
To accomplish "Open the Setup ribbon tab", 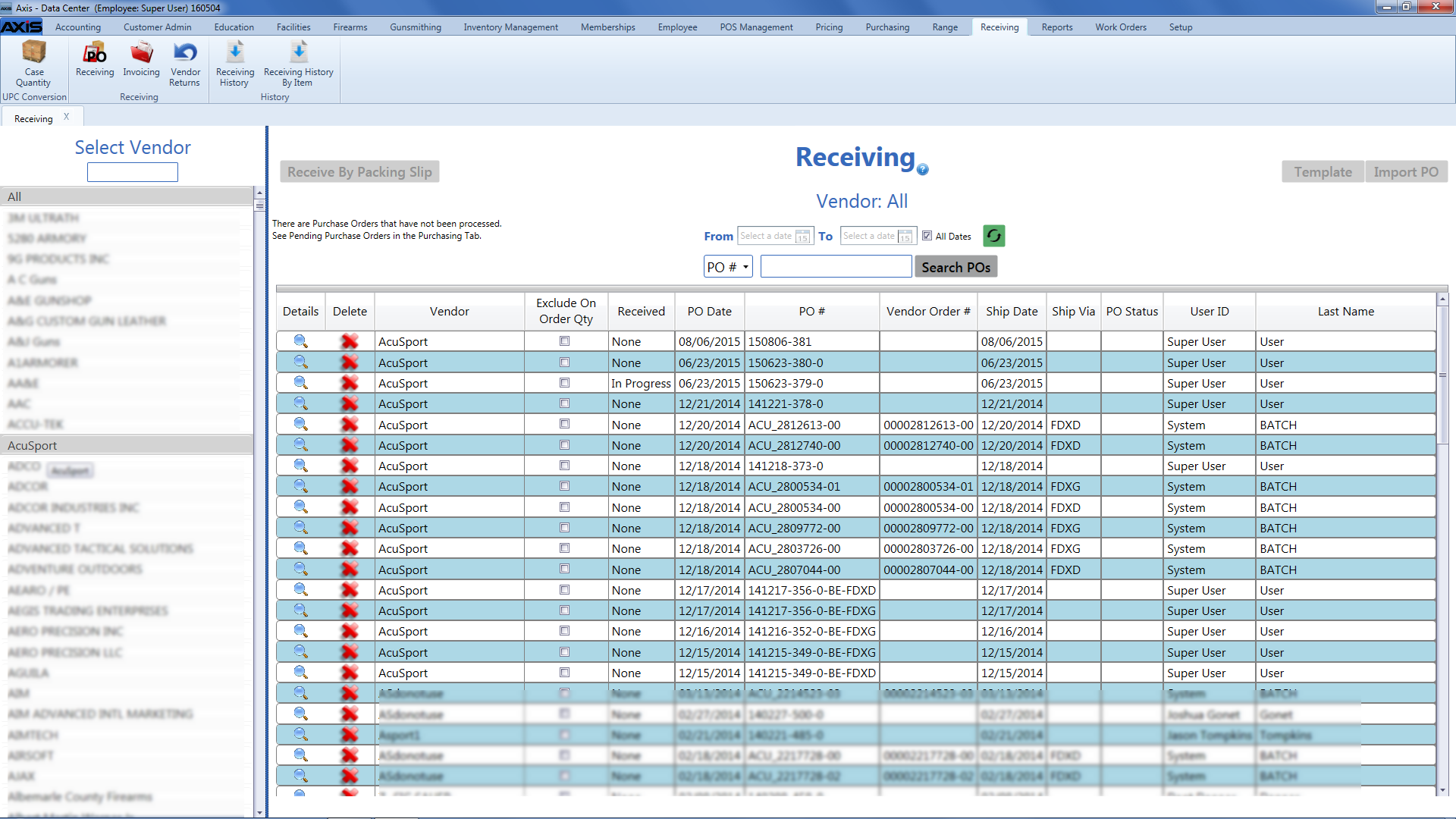I will click(1180, 27).
